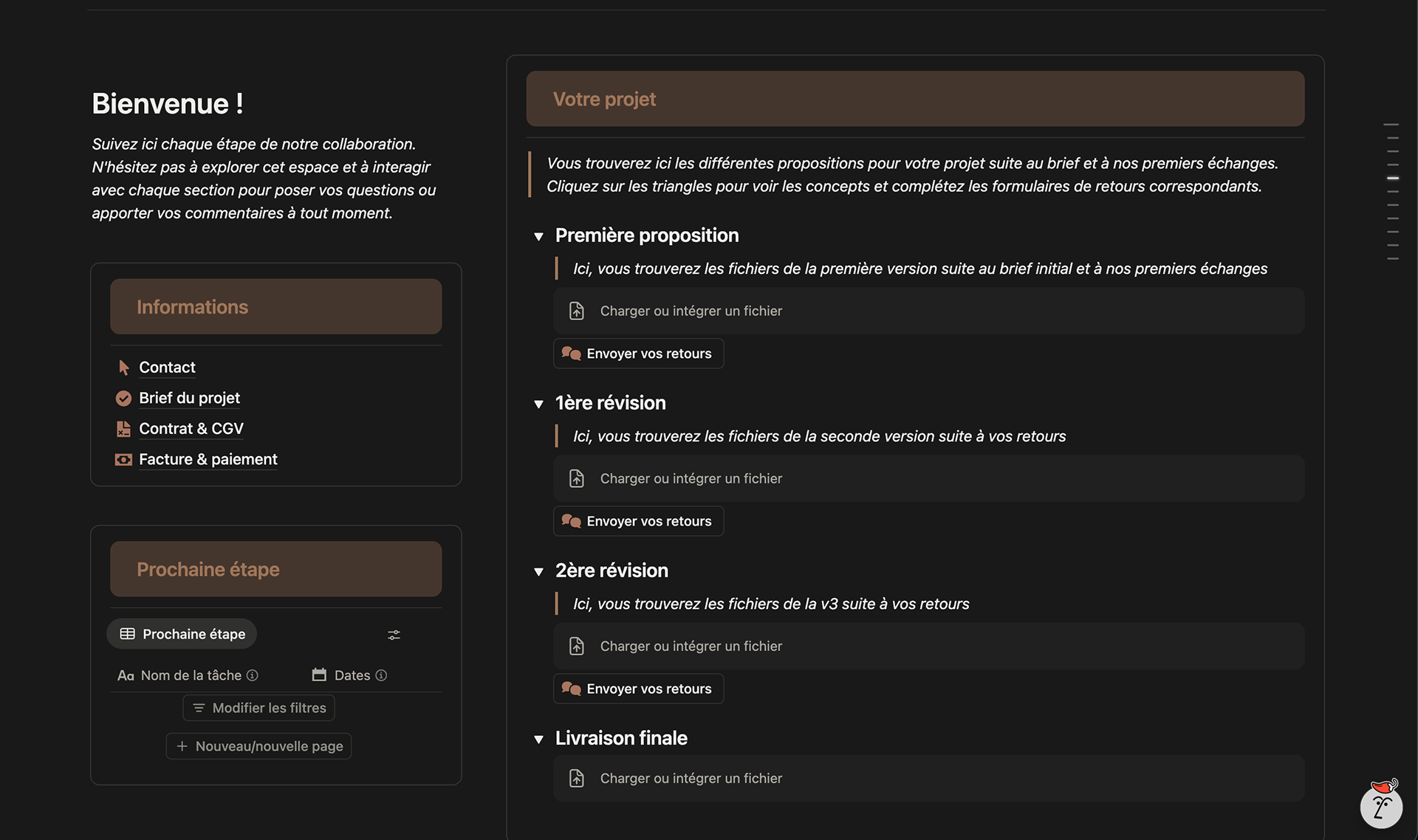Click info icon next to Nom de la tâche
The height and width of the screenshot is (840, 1418).
253,675
